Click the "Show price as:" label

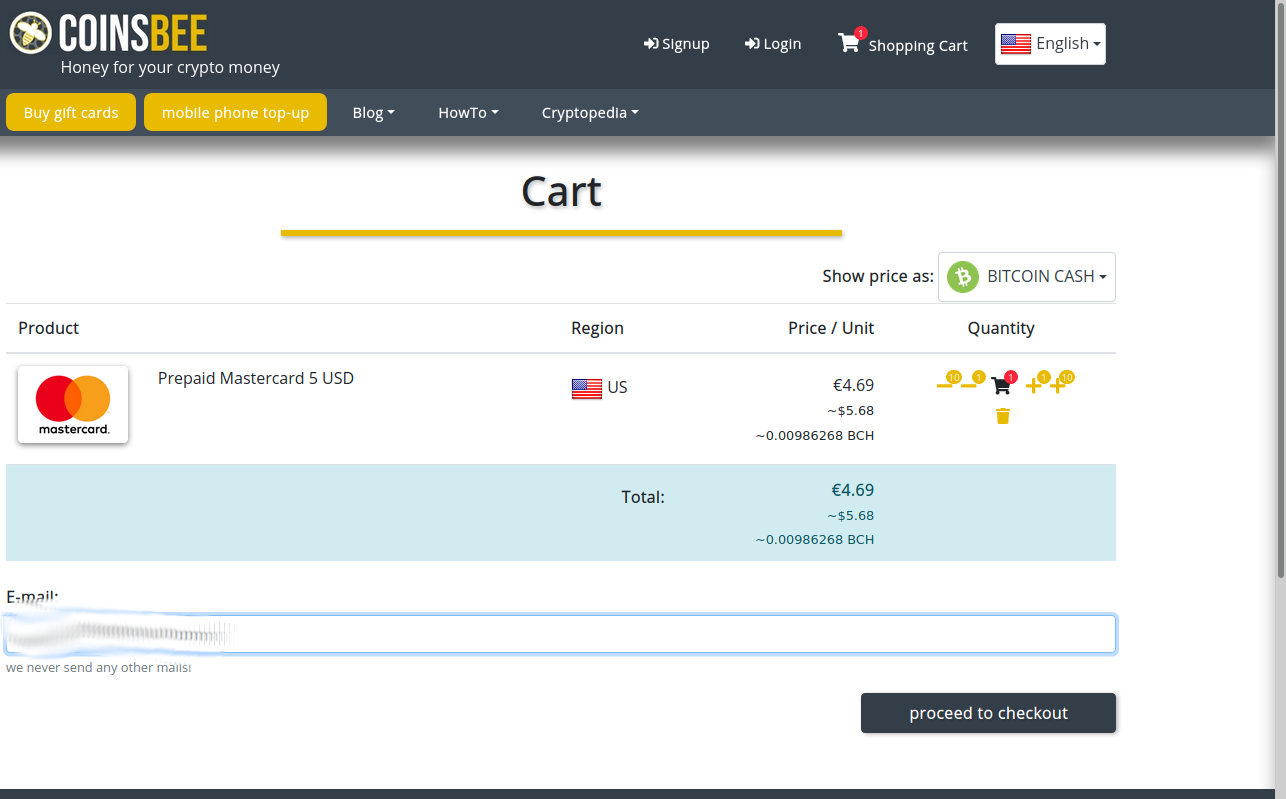coord(878,277)
